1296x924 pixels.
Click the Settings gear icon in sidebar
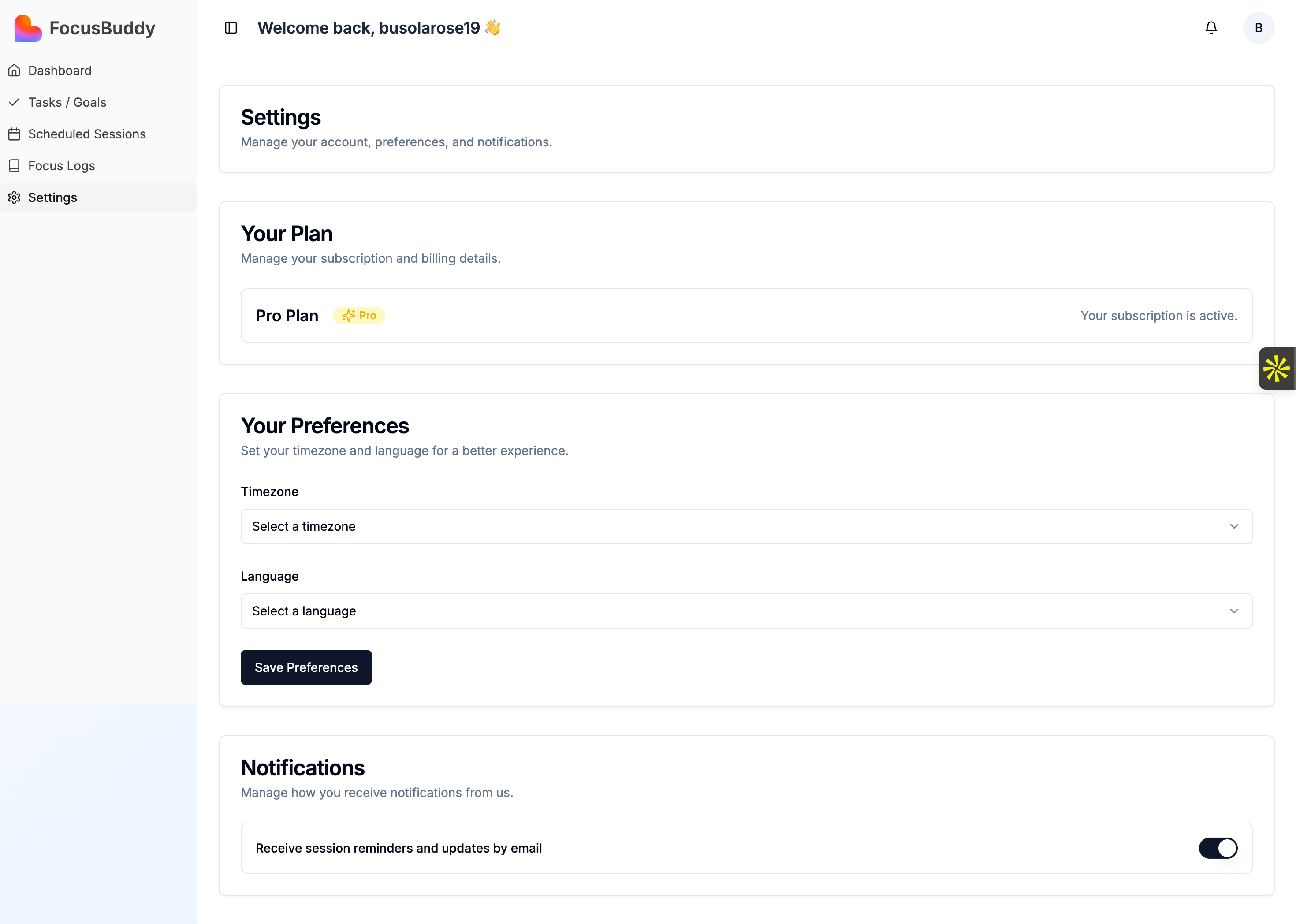(x=14, y=197)
